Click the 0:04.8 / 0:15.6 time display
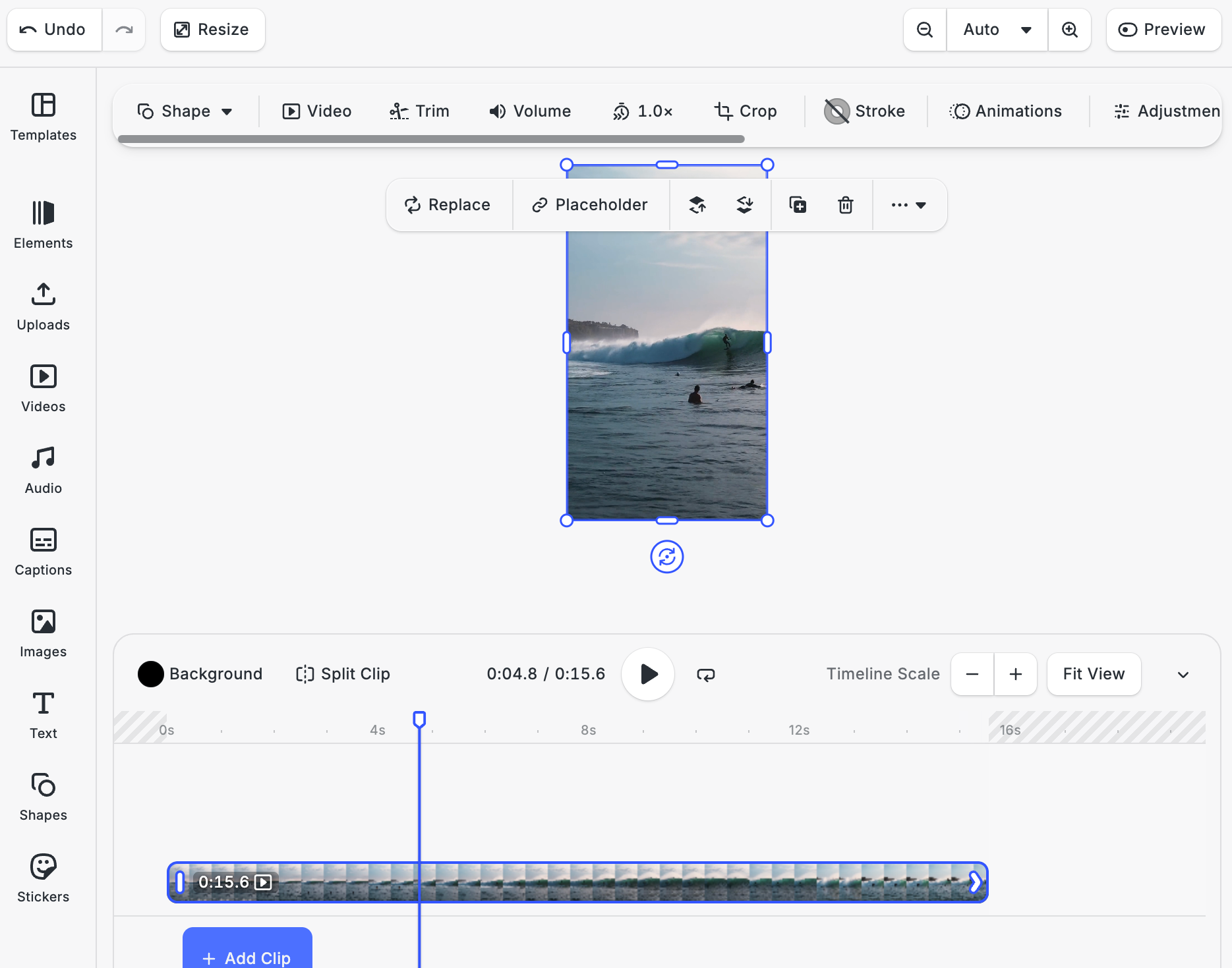Screen dimensions: 1232x968 click(546, 674)
